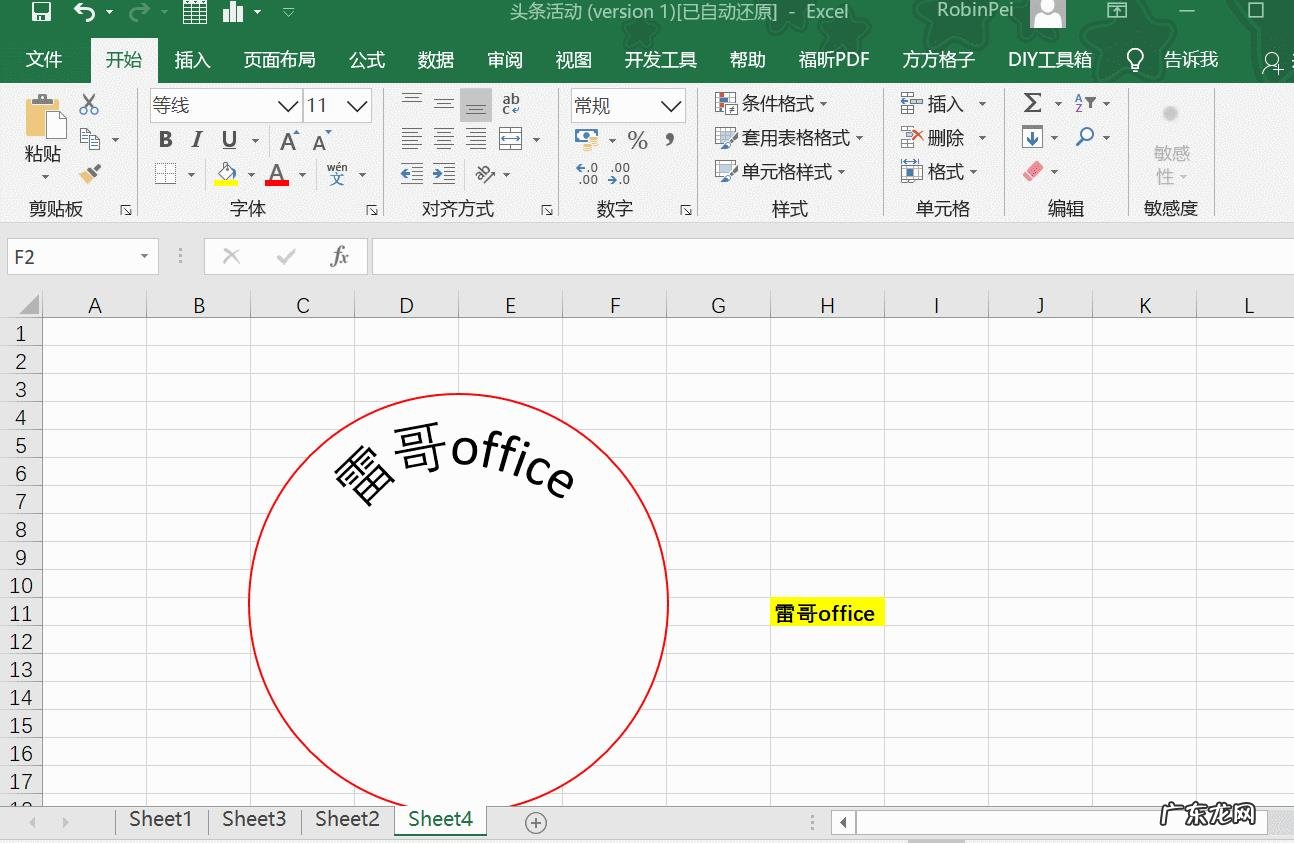Viewport: 1294px width, 843px height.
Task: Apply bold formatting with the B icon
Action: click(165, 139)
